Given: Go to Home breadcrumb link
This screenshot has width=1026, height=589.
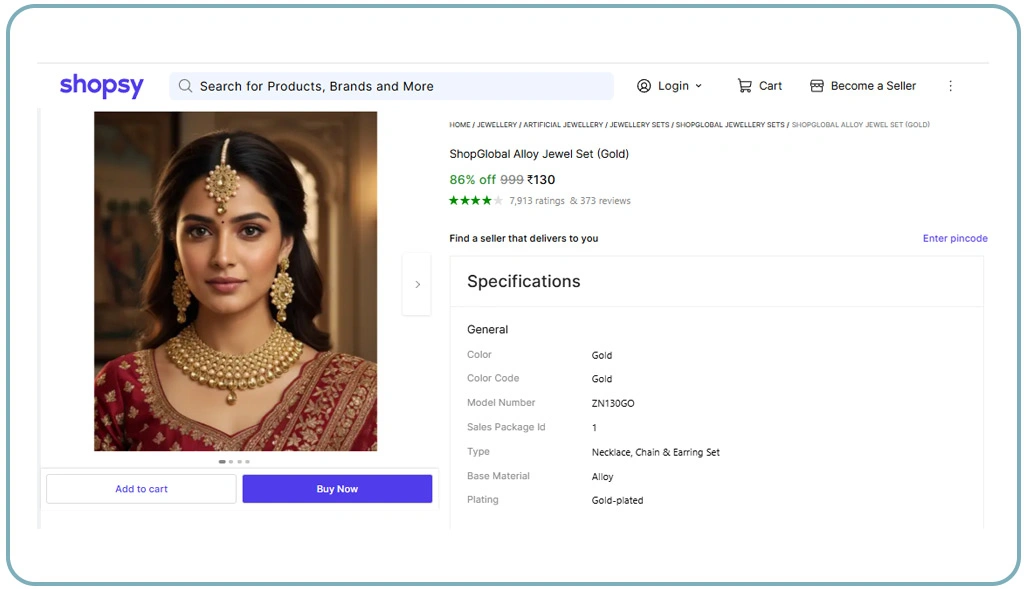Looking at the screenshot, I should [460, 125].
